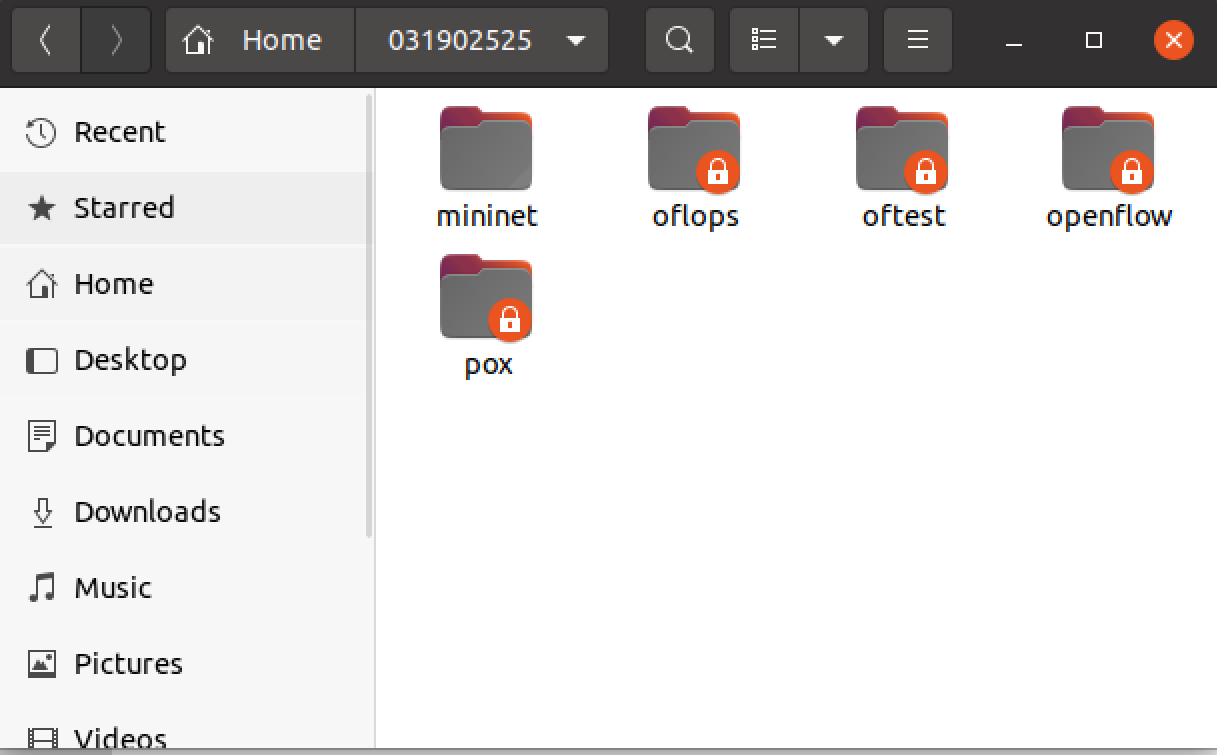Click the oflops folder name
The width and height of the screenshot is (1217, 755).
pyautogui.click(x=695, y=216)
